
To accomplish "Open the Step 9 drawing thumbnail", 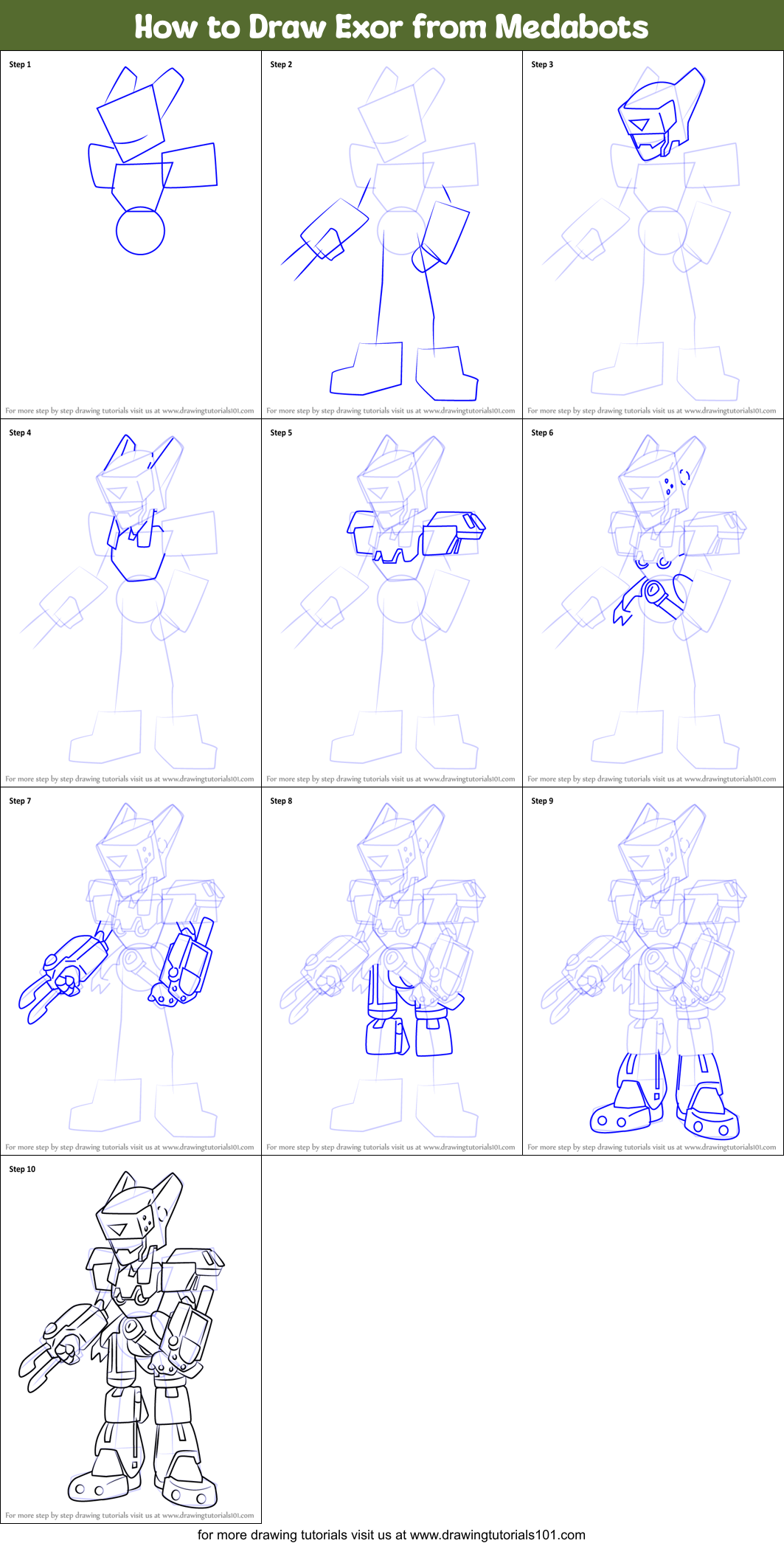I will point(653,971).
